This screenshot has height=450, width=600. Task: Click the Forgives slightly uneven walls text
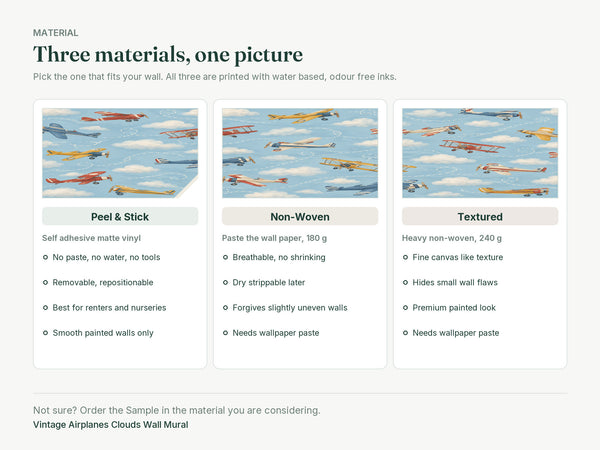point(290,308)
